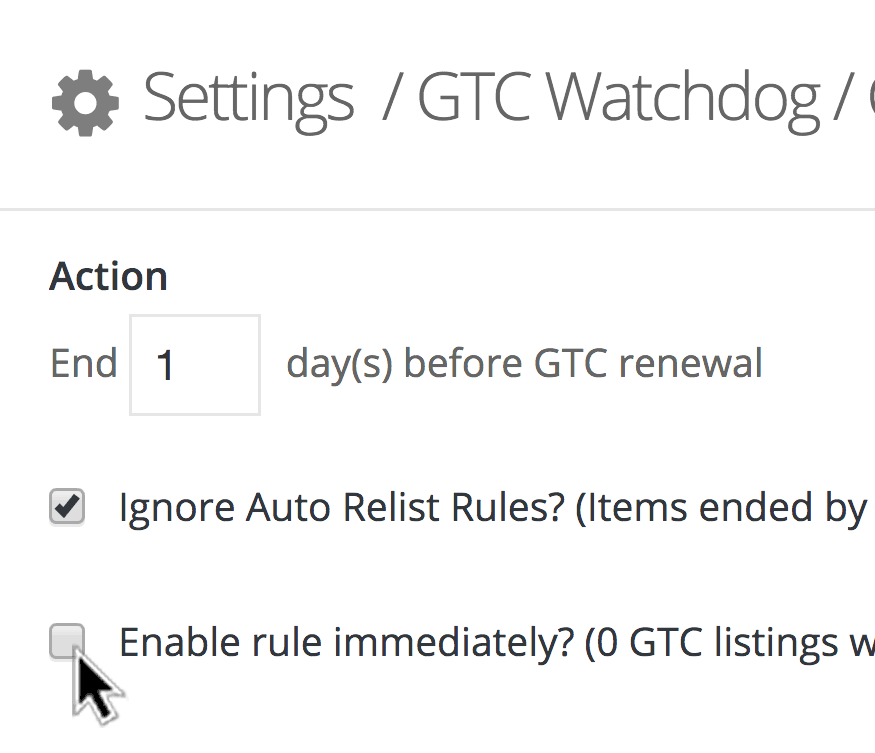Click the '(Items ended by' parenthetical text

[720, 508]
